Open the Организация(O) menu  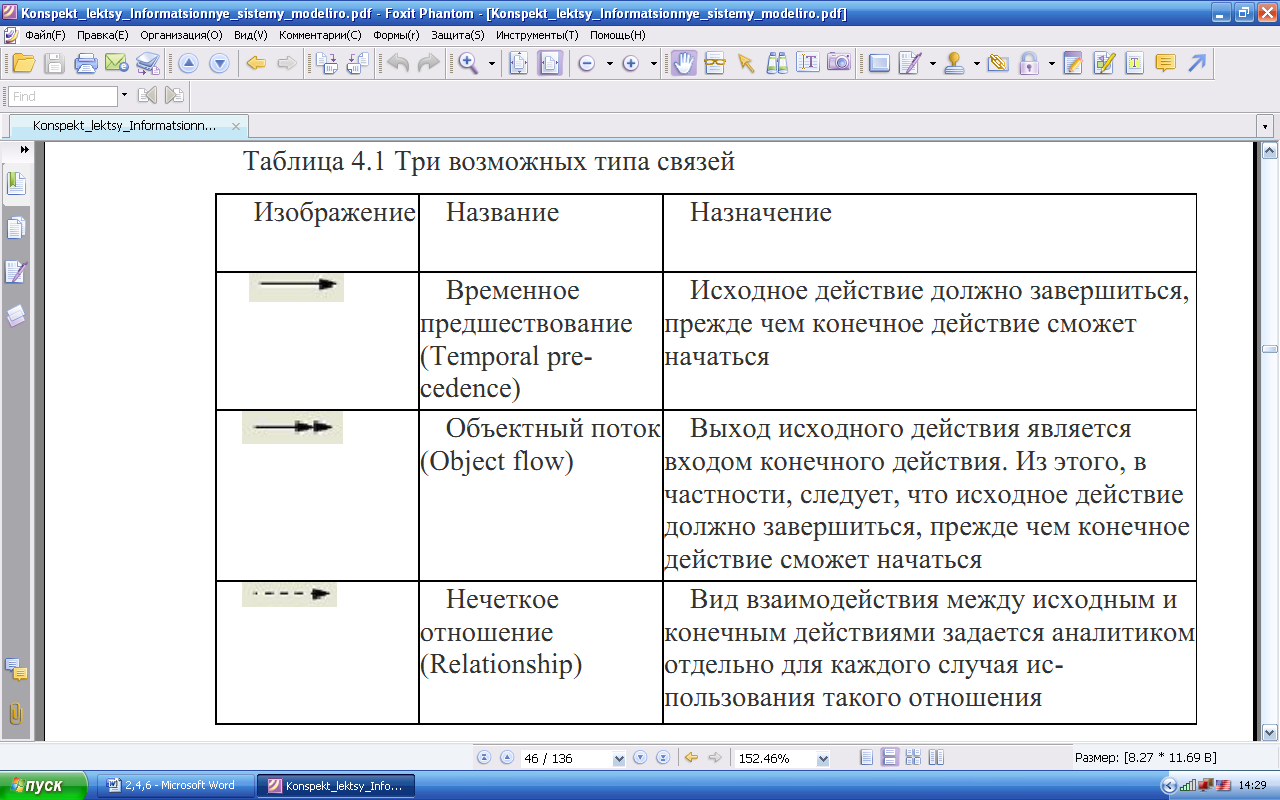pyautogui.click(x=181, y=34)
